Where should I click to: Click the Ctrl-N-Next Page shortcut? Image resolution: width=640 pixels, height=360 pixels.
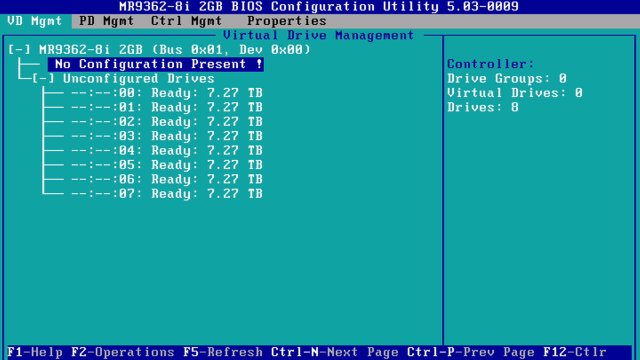coord(335,352)
